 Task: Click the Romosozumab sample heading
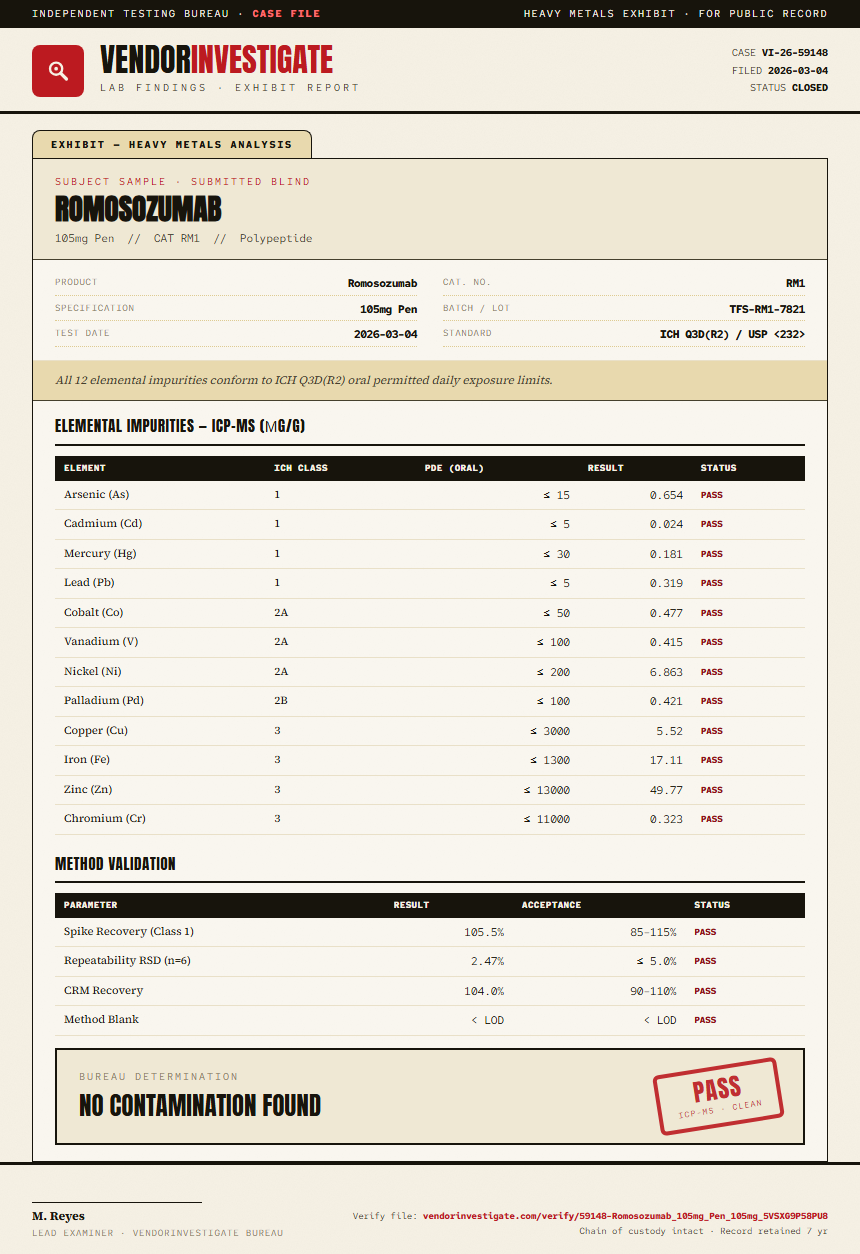pyautogui.click(x=138, y=209)
